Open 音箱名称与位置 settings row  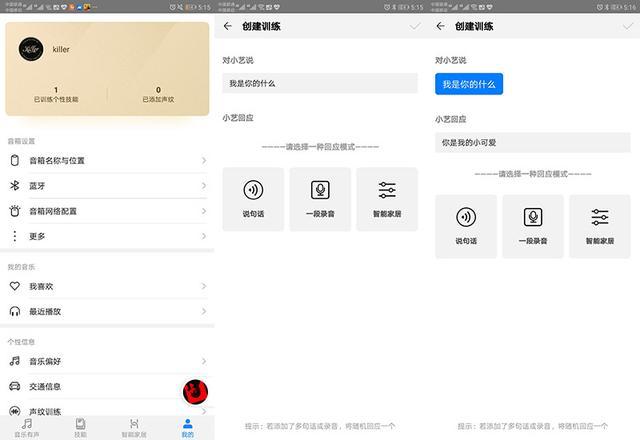point(107,160)
